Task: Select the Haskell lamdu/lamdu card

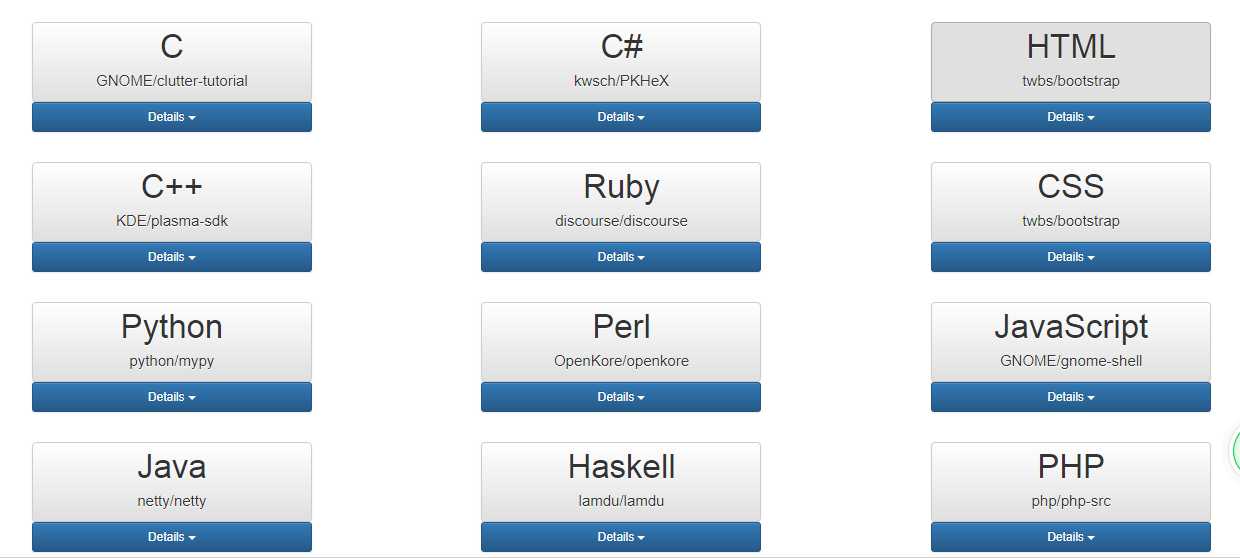Action: (621, 482)
